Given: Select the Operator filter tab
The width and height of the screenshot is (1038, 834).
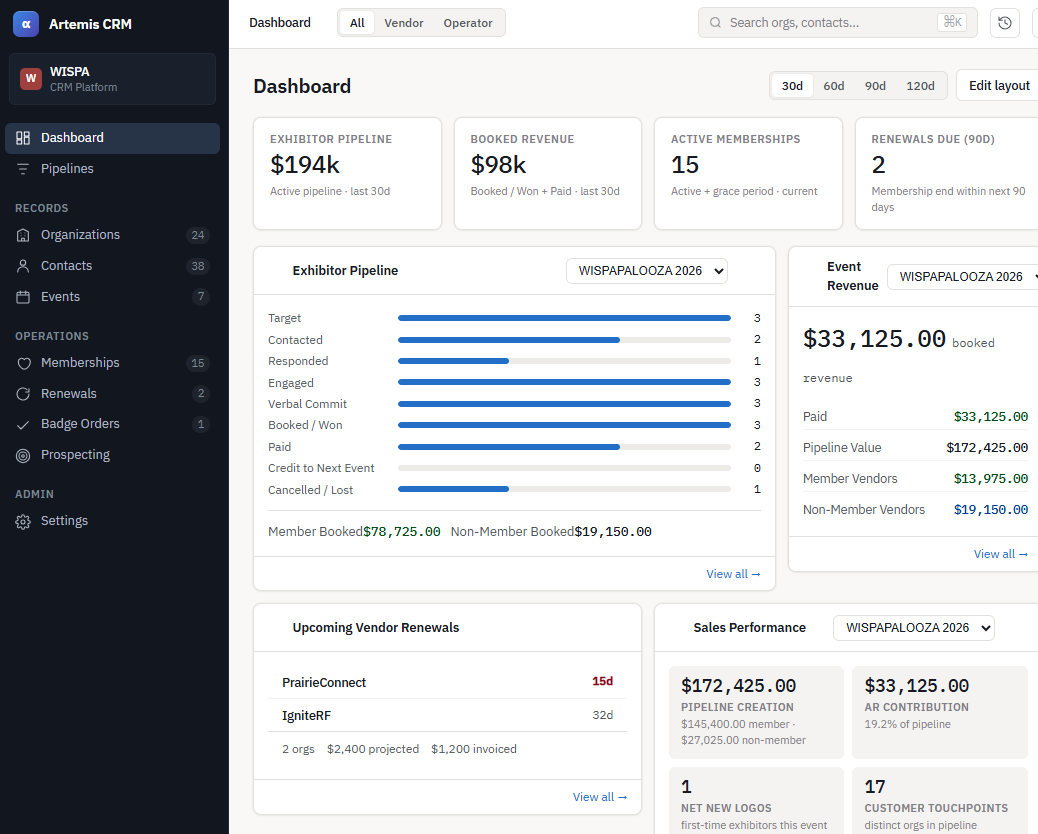Looking at the screenshot, I should tap(467, 23).
